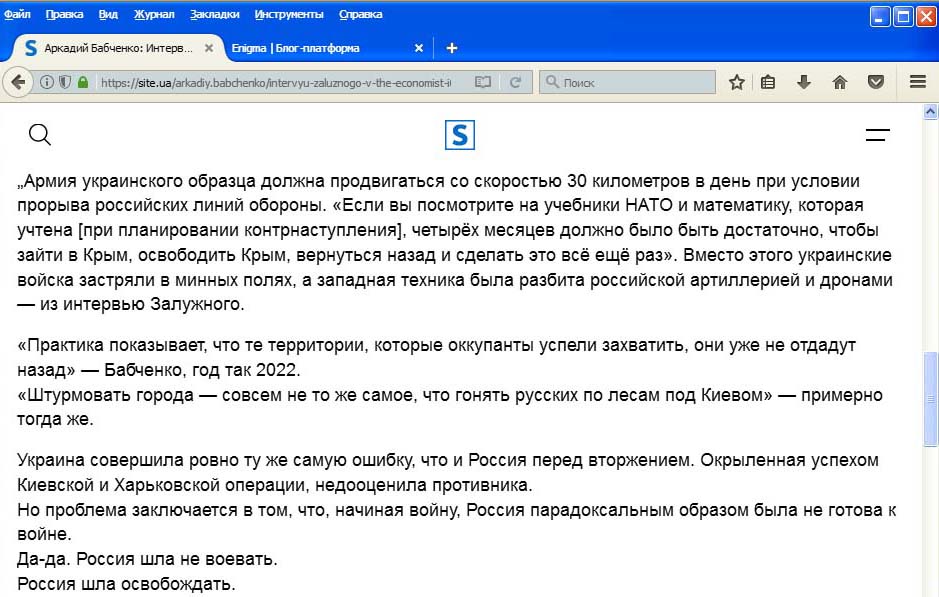Click the text «Практика показывает, что те территории
This screenshot has height=597, width=939.
coord(436,357)
